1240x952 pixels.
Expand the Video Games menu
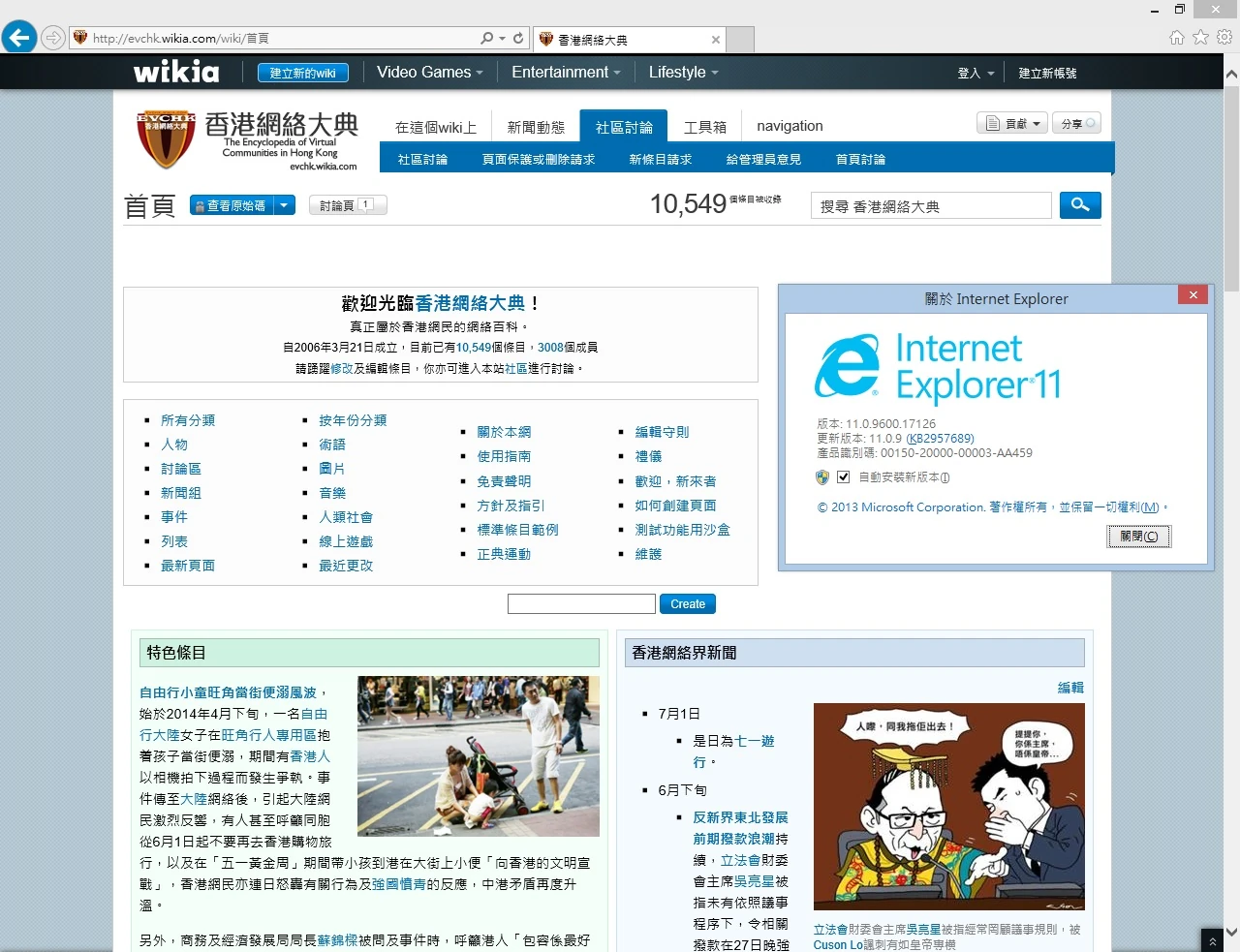[430, 72]
